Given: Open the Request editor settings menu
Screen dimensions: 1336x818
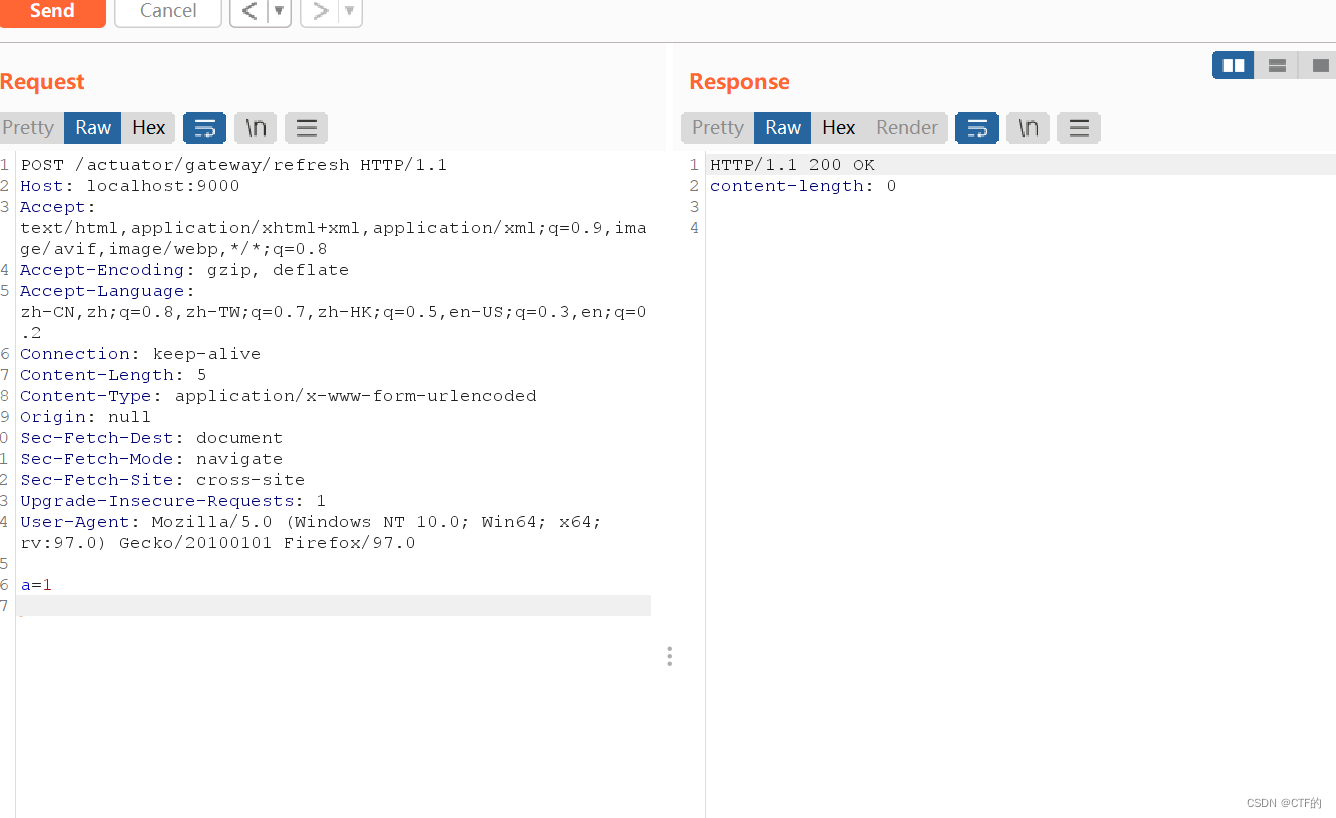Looking at the screenshot, I should click(306, 127).
